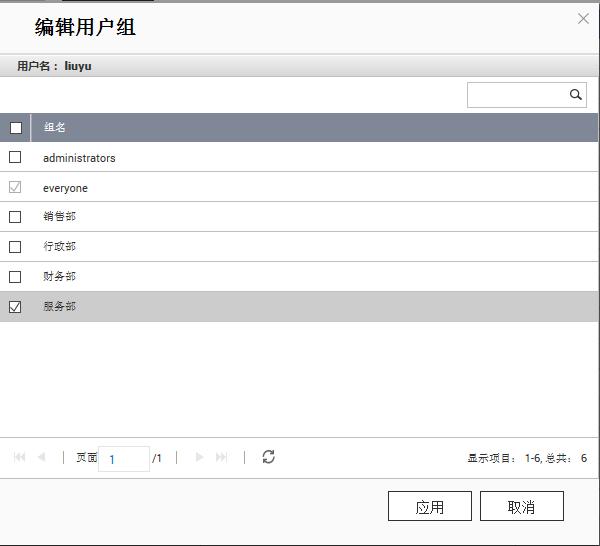
Task: Click the page number input field
Action: tap(124, 459)
